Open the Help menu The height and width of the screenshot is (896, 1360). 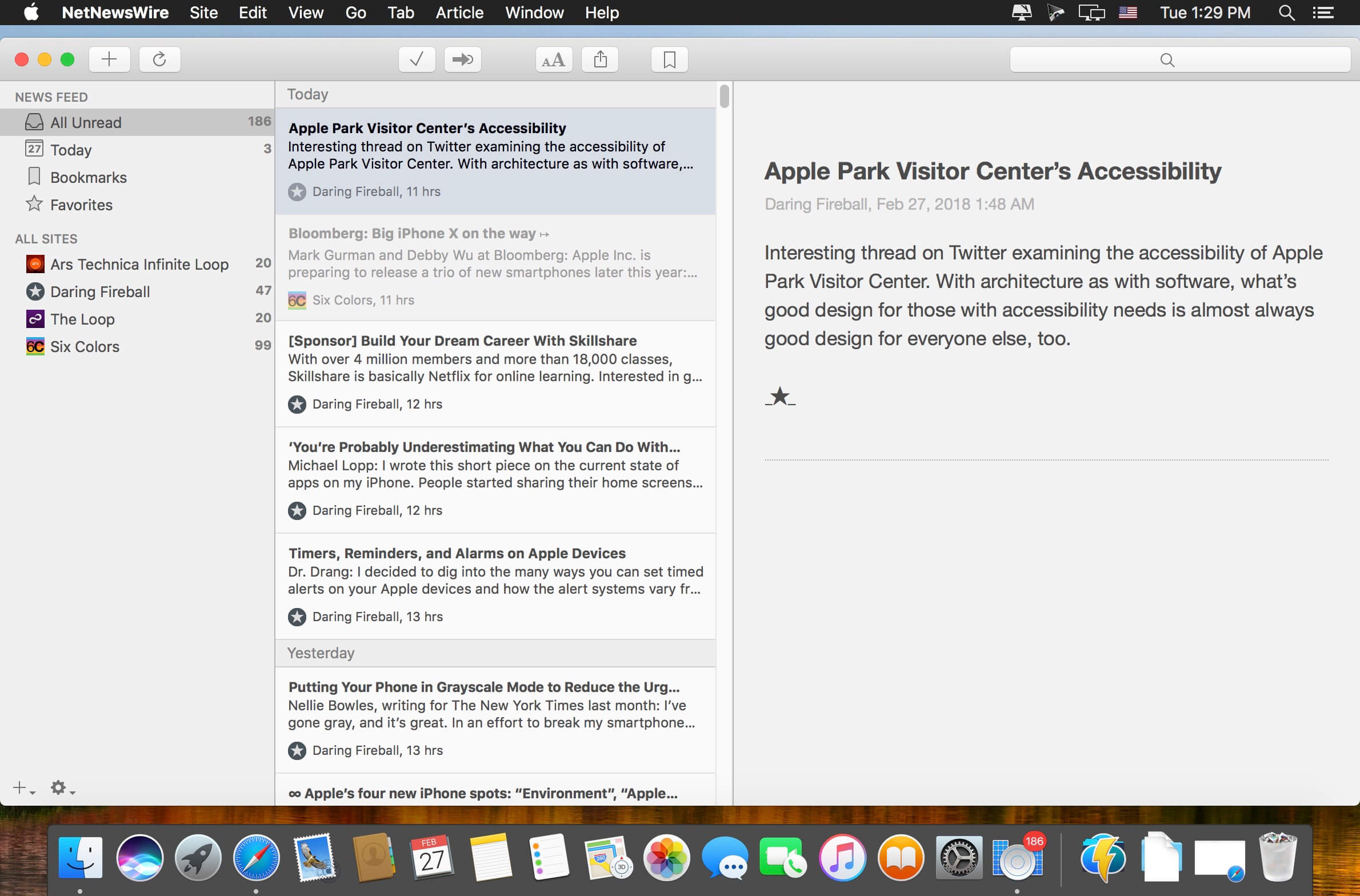point(602,13)
